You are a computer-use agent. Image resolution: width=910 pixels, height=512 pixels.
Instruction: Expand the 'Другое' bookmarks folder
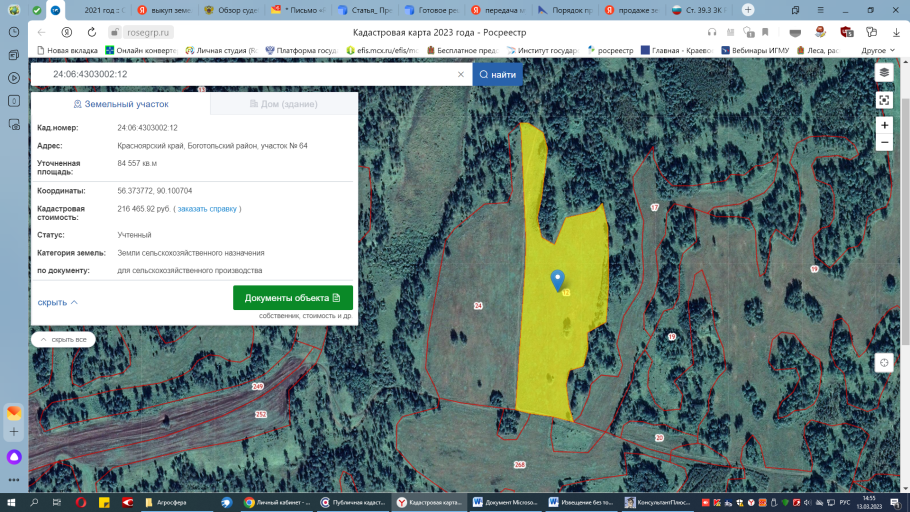(x=877, y=50)
